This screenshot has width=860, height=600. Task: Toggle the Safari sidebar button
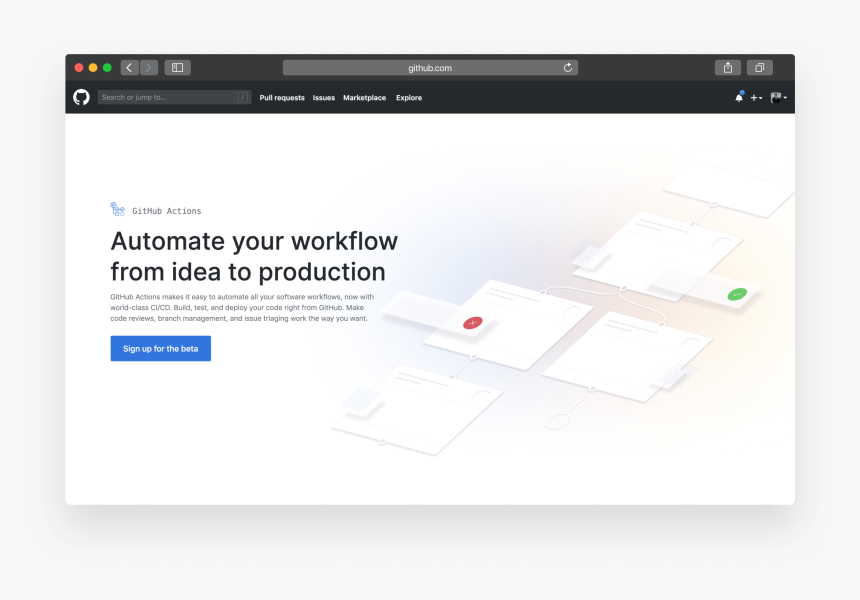click(178, 67)
